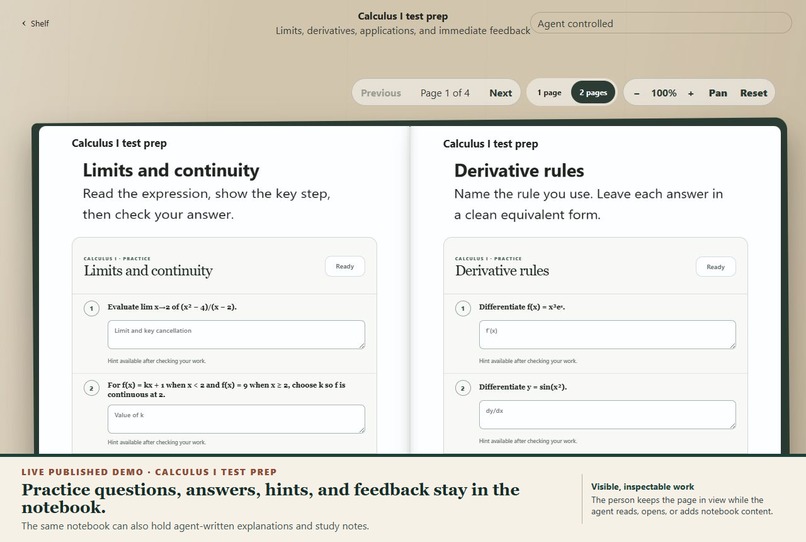Image resolution: width=806 pixels, height=542 pixels.
Task: Click the 100% zoom level
Action: [664, 93]
